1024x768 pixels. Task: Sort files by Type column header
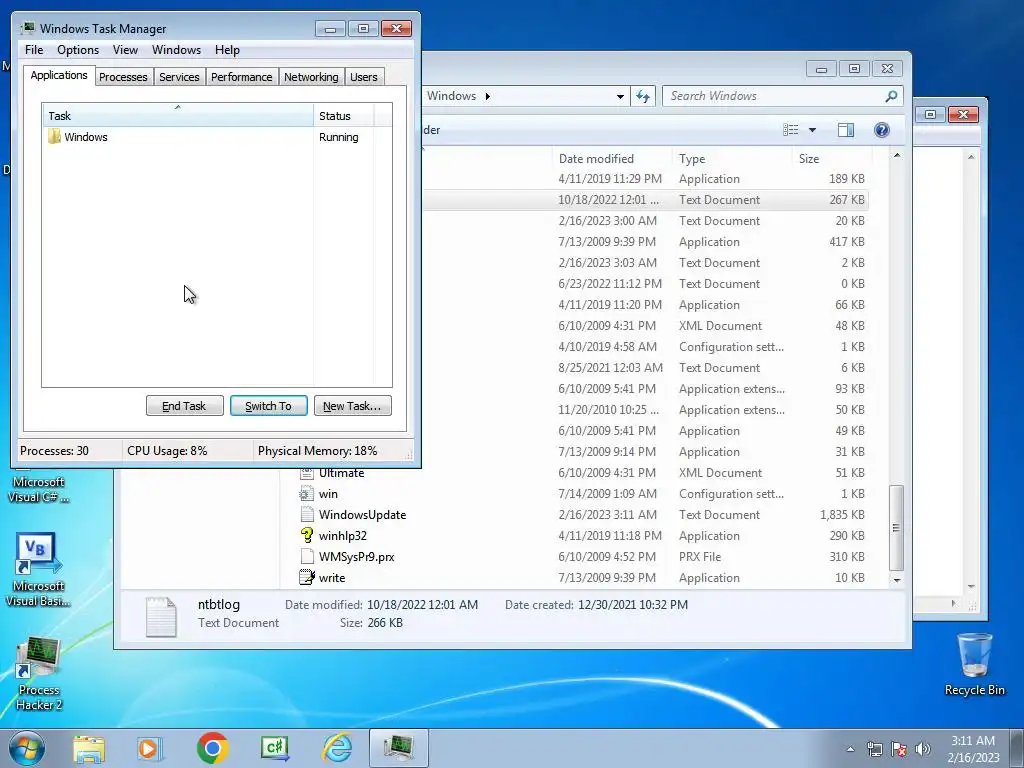pyautogui.click(x=731, y=159)
